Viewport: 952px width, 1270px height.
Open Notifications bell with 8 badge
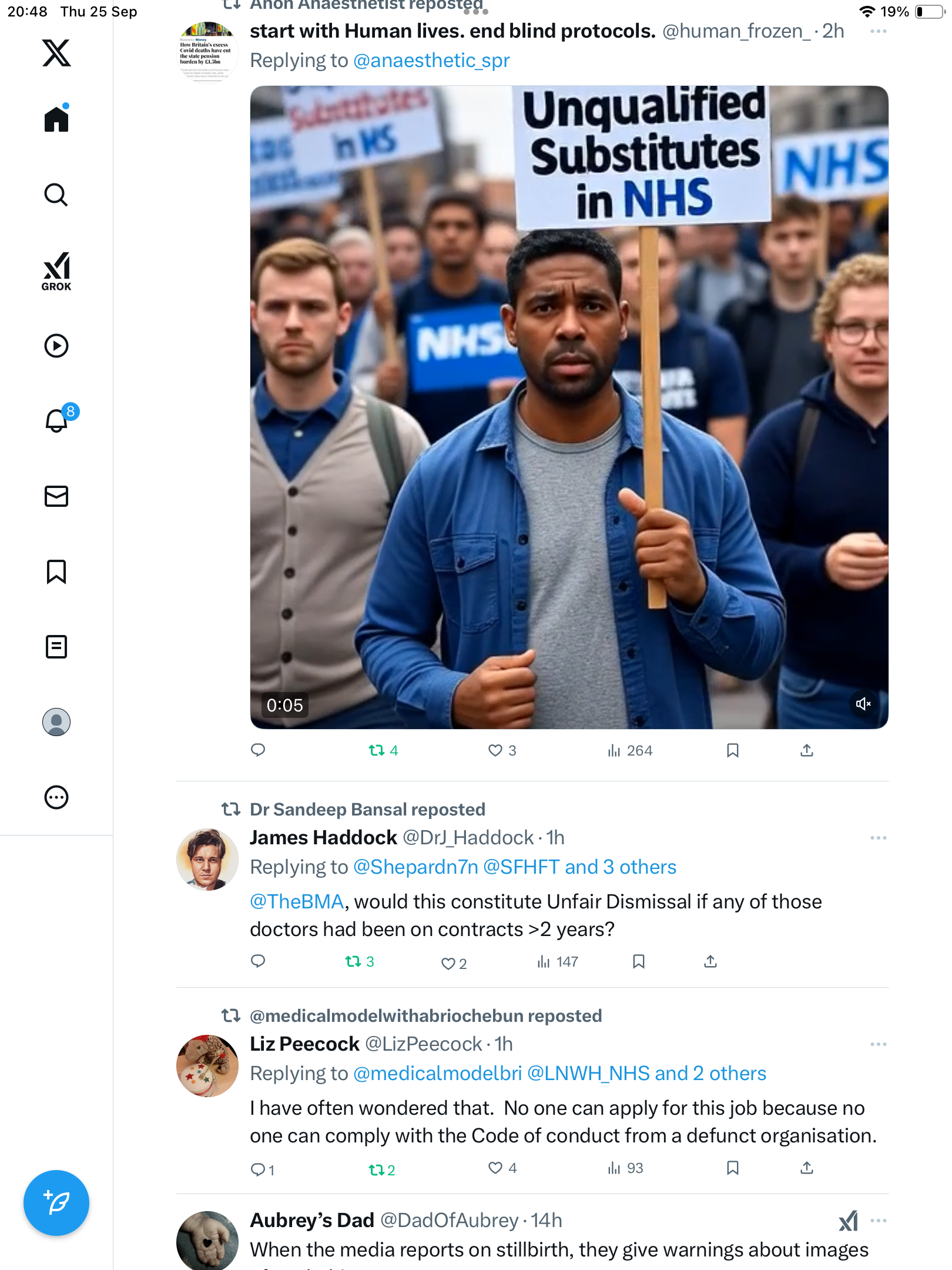coord(58,420)
